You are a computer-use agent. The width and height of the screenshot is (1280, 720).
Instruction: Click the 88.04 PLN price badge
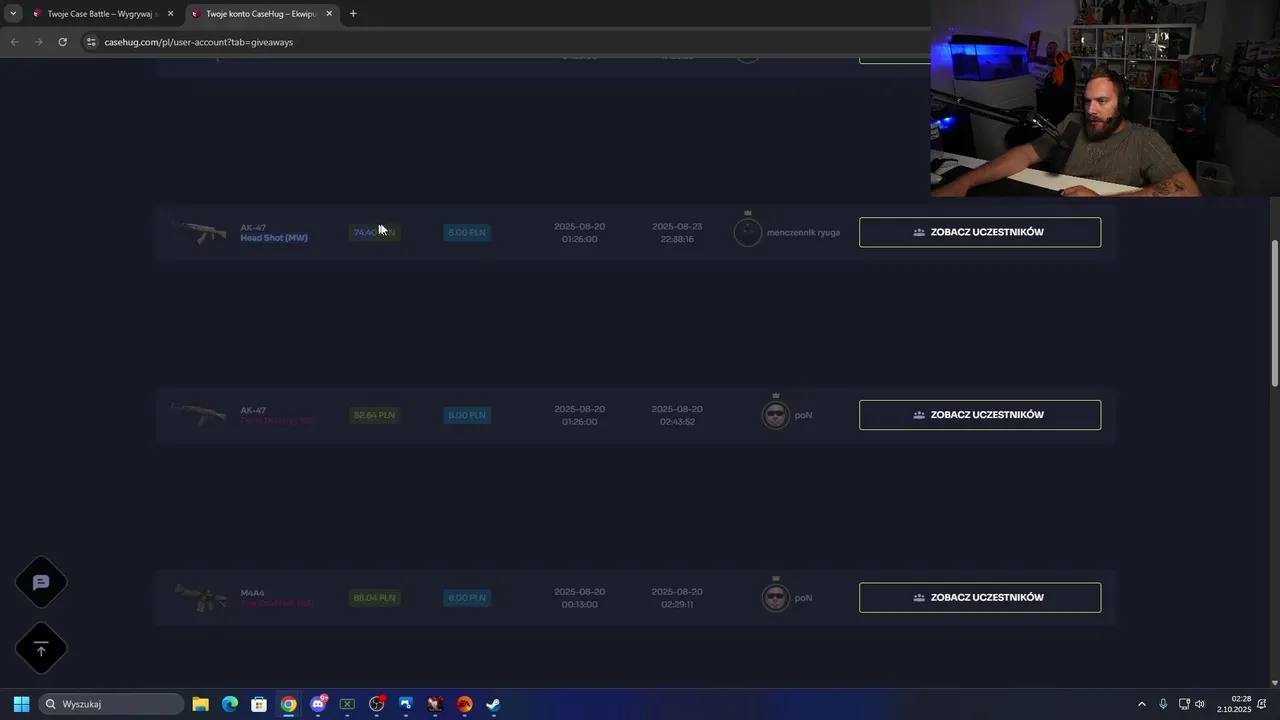[374, 598]
